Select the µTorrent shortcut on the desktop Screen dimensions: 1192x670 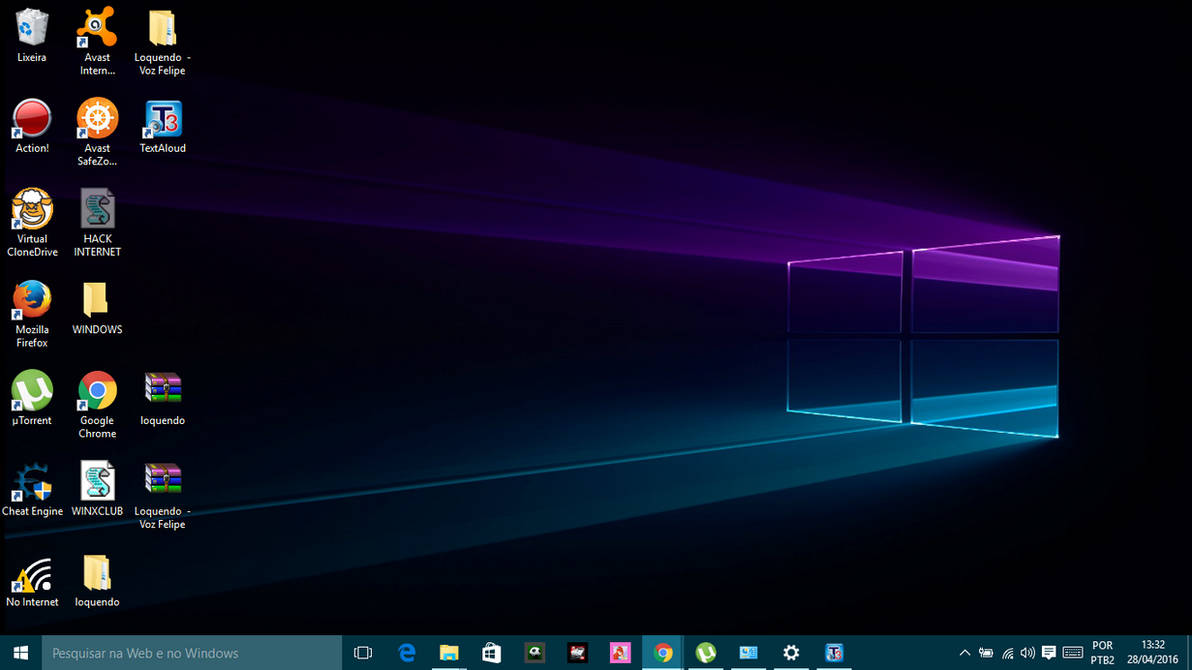[32, 398]
